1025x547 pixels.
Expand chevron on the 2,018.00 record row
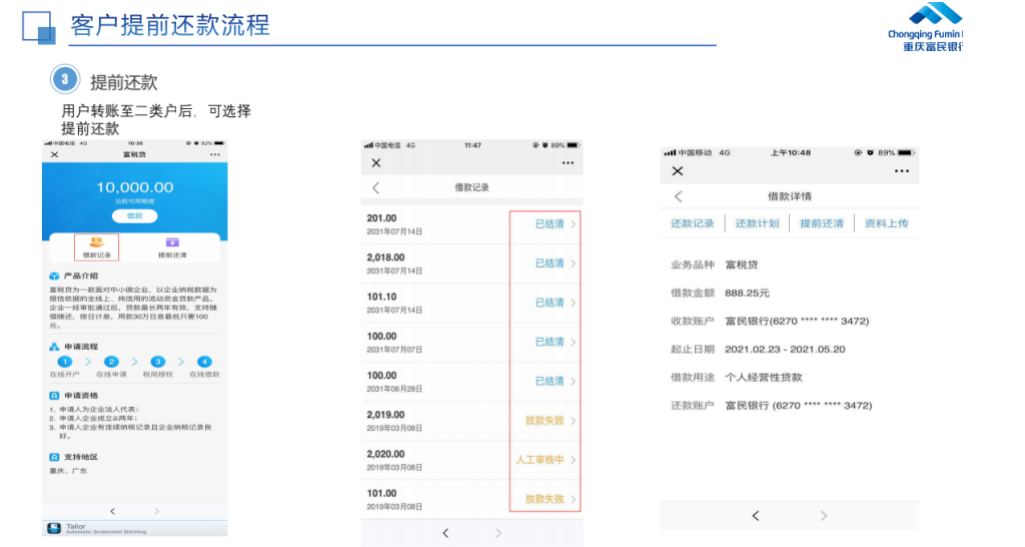[x=573, y=263]
